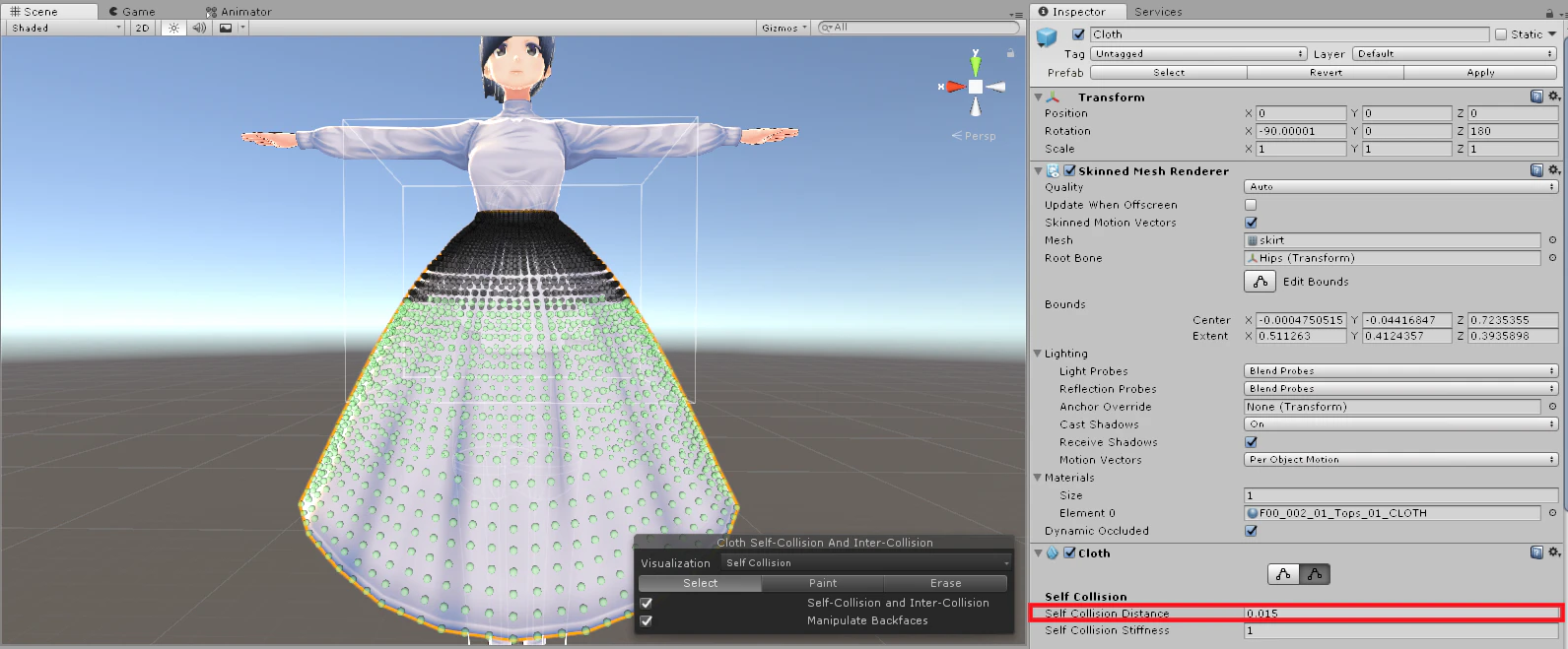This screenshot has width=1568, height=649.
Task: Toggle the Static checkbox
Action: click(x=1501, y=34)
